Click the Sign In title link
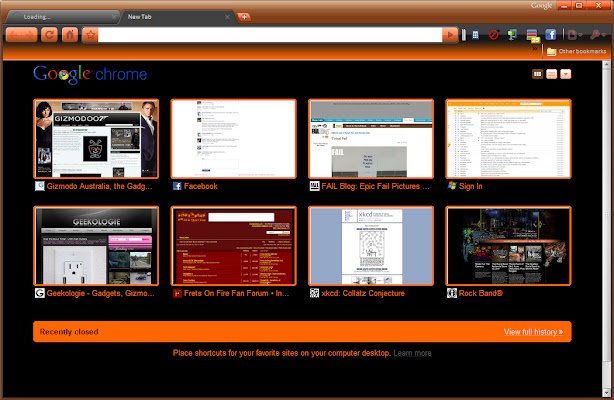Image resolution: width=614 pixels, height=400 pixels. point(470,186)
